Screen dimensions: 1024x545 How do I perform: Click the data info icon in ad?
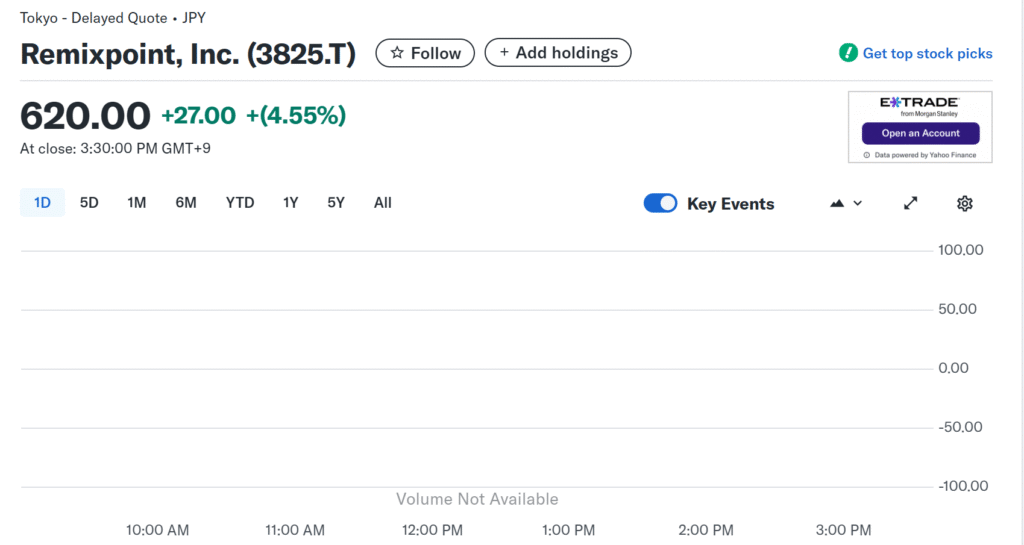pyautogui.click(x=866, y=155)
